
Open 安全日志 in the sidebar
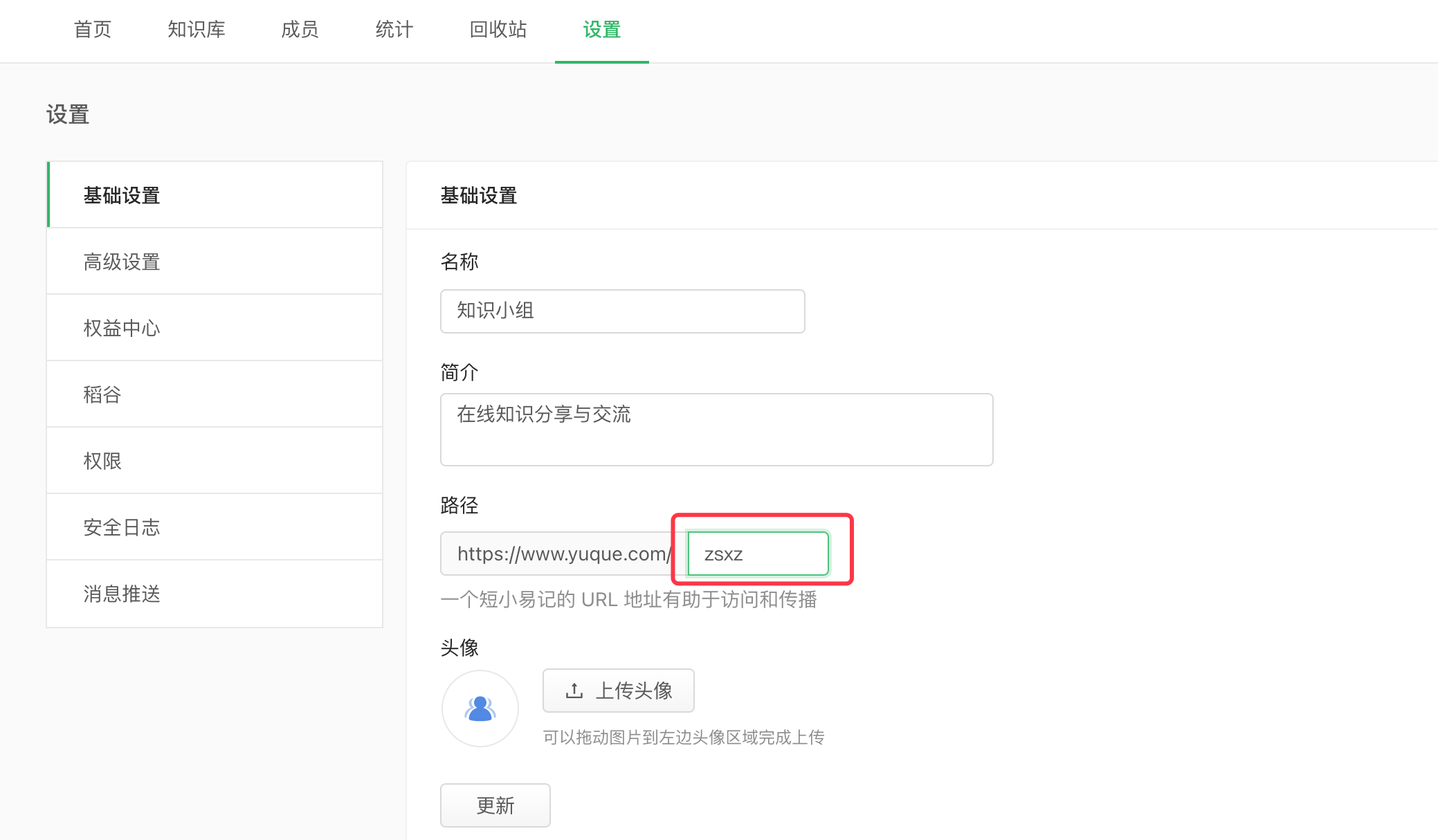[x=215, y=527]
